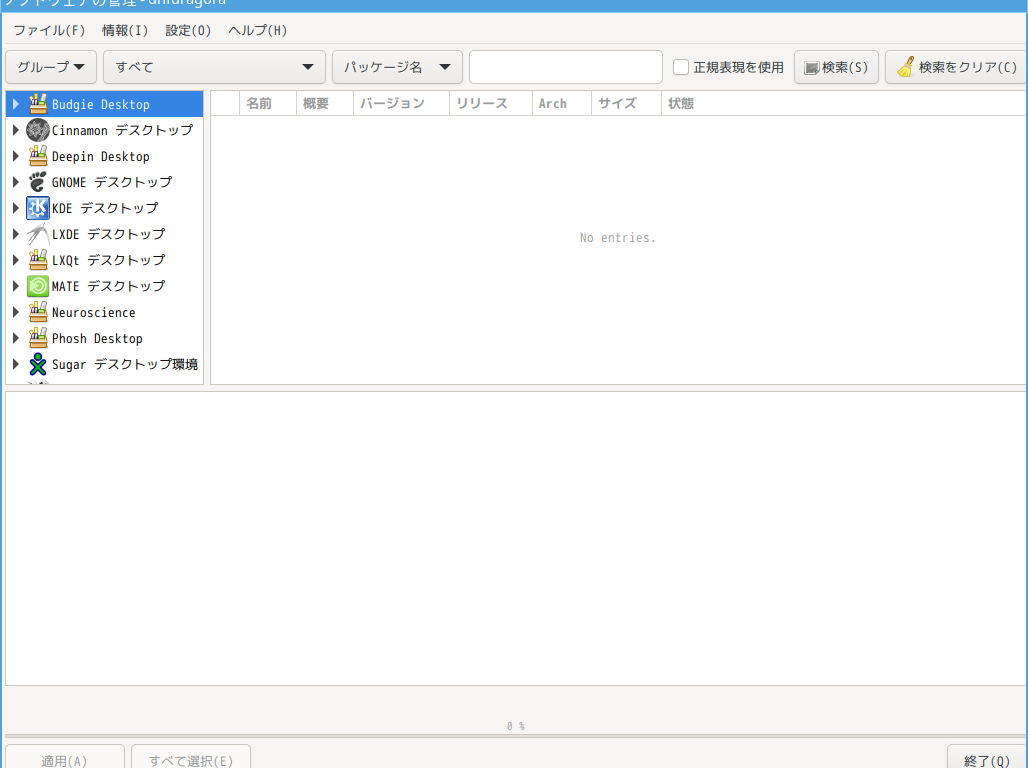
Task: Click the KDE gear logo icon
Action: click(x=38, y=208)
